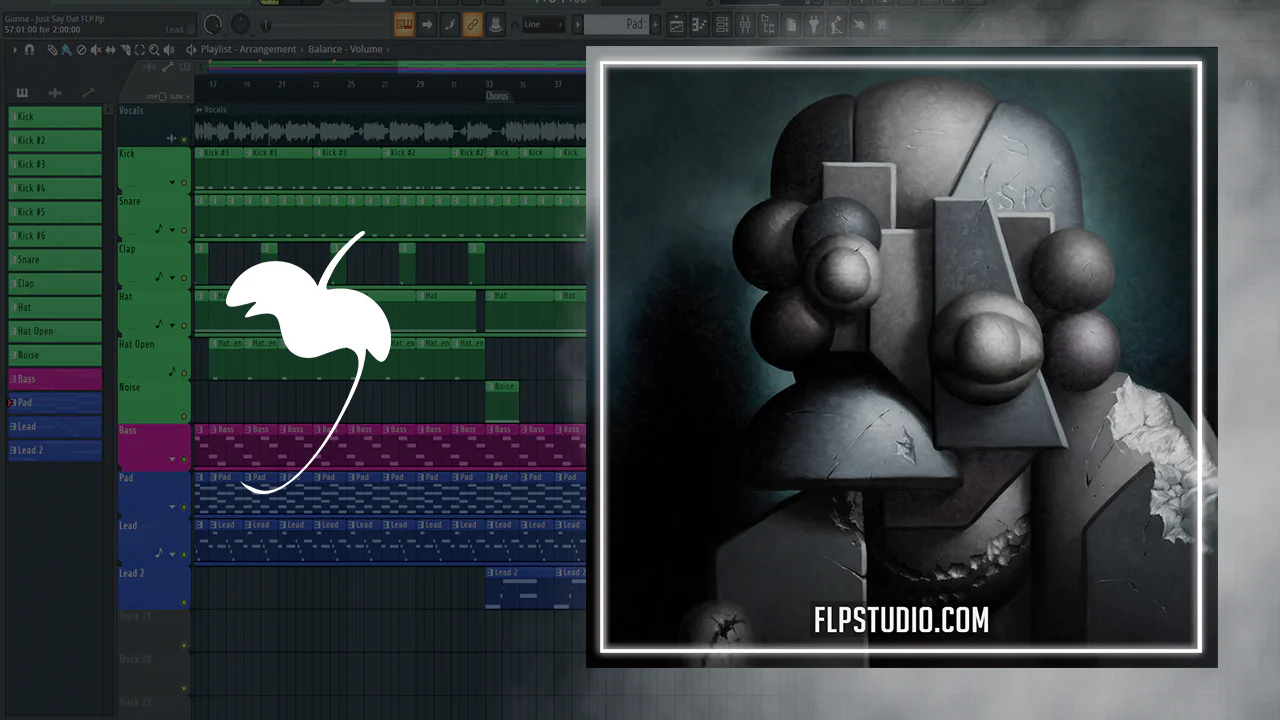The width and height of the screenshot is (1280, 720).
Task: Jump to the Chorus timeline marker
Action: 497,96
